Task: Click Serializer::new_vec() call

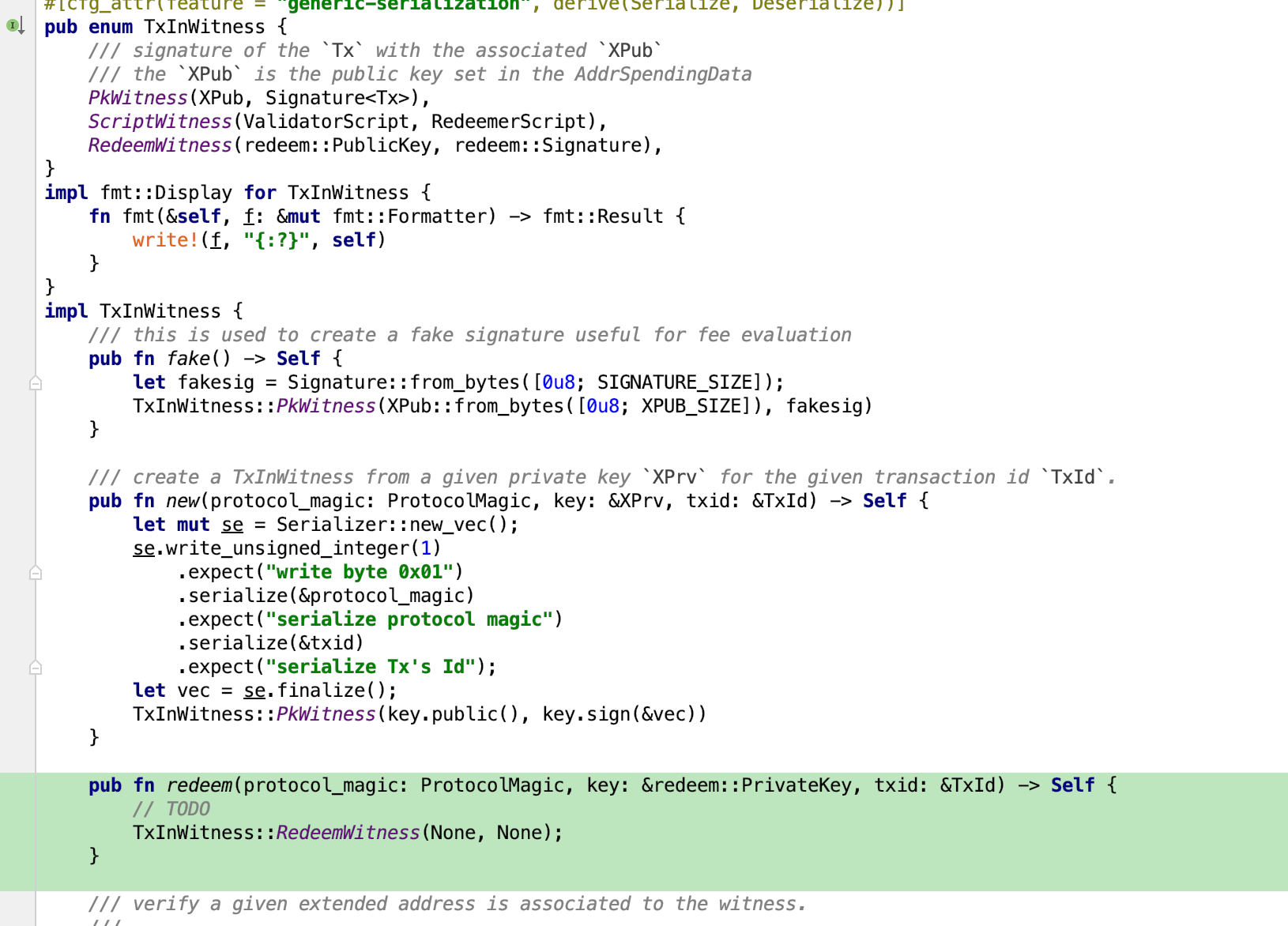Action: [393, 525]
